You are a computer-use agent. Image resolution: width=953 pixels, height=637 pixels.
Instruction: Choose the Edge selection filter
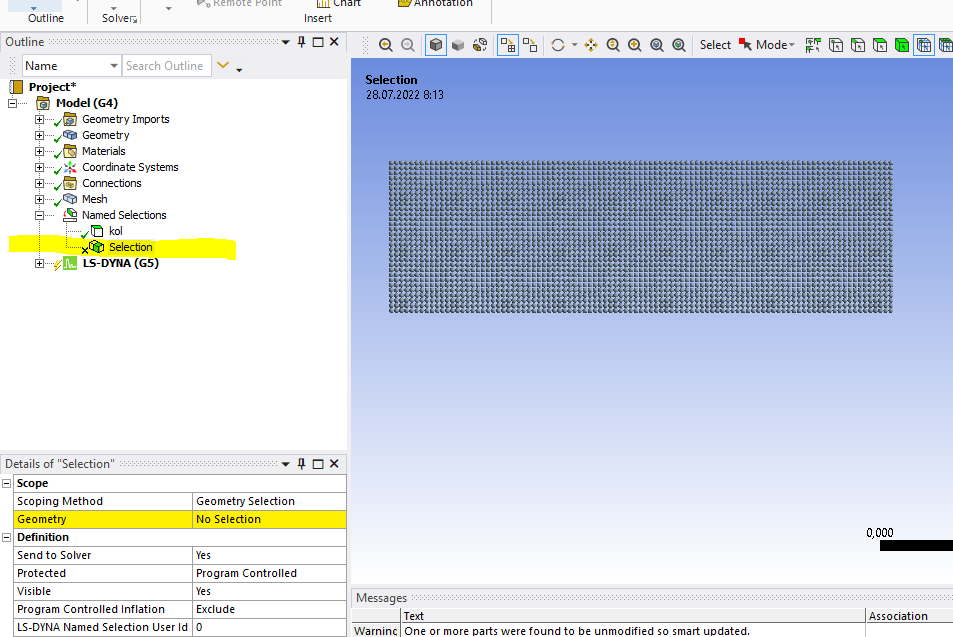(x=858, y=45)
